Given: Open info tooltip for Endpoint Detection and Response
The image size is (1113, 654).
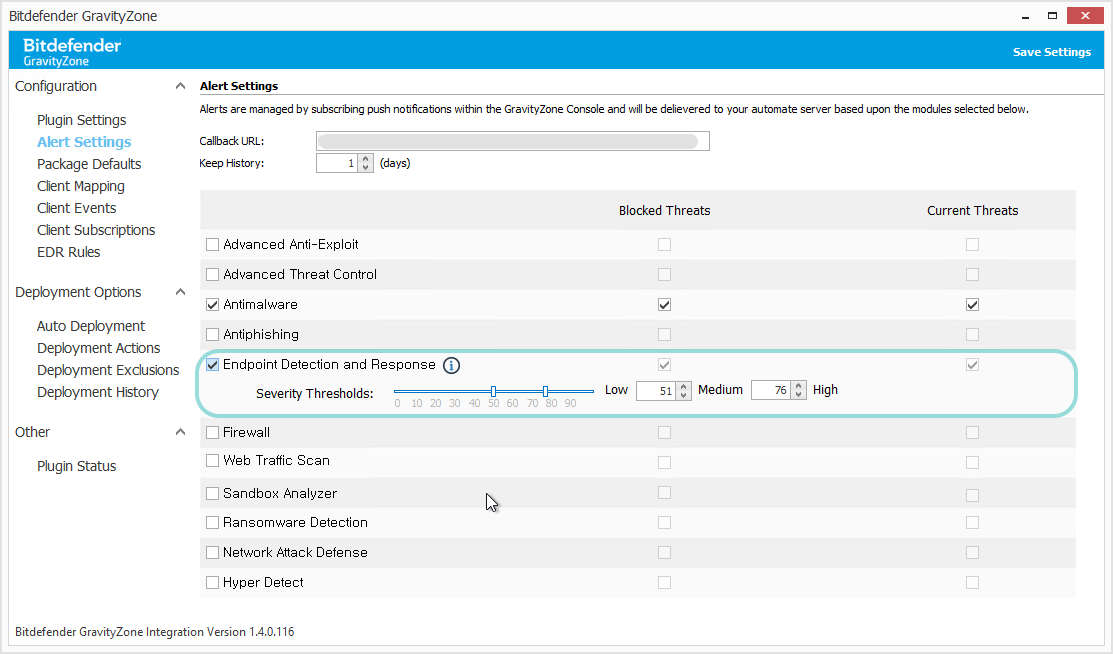Looking at the screenshot, I should point(451,365).
